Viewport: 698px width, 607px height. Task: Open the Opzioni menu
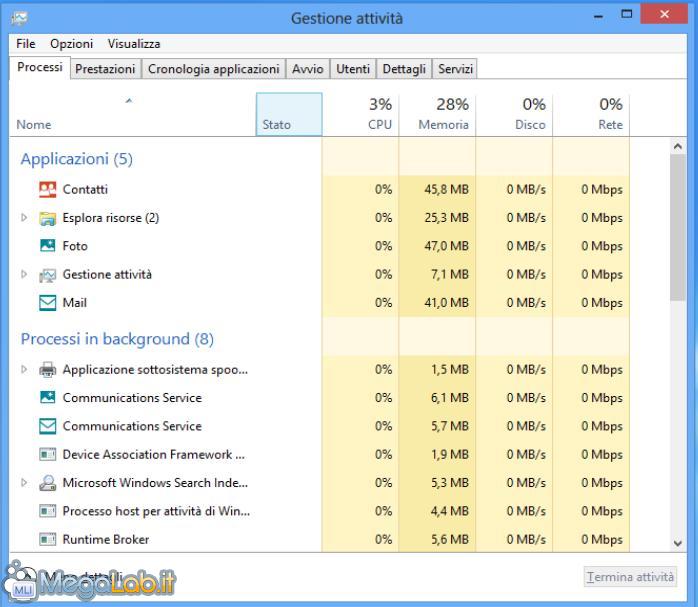(71, 44)
